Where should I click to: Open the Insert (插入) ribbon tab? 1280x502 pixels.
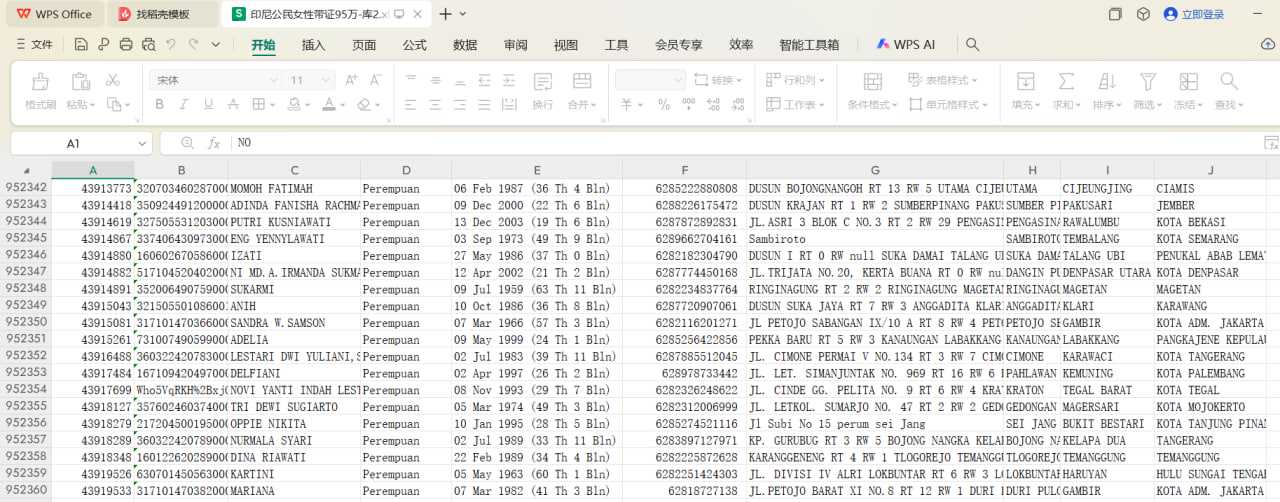click(x=314, y=45)
